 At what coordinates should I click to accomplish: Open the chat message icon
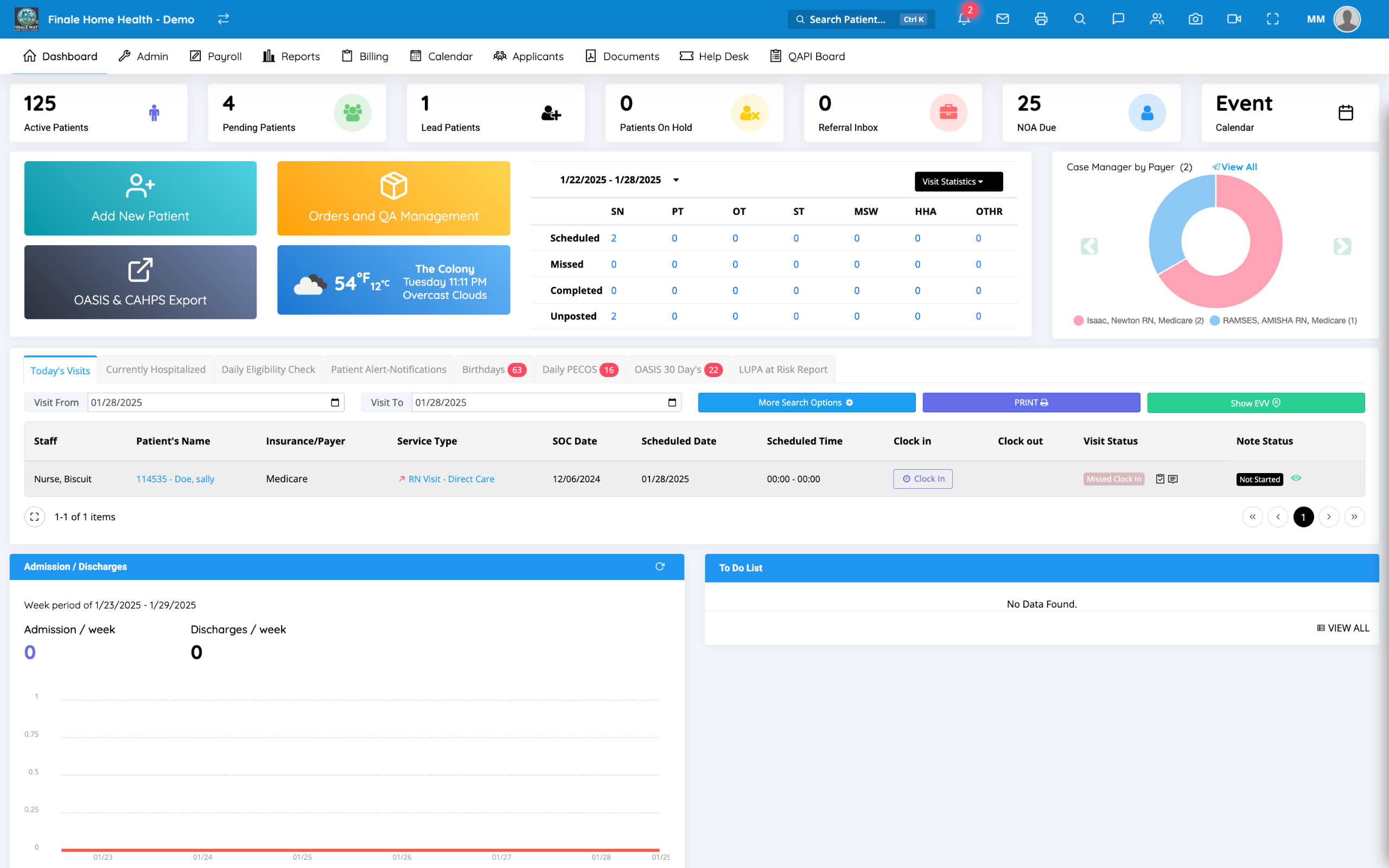[x=1118, y=19]
